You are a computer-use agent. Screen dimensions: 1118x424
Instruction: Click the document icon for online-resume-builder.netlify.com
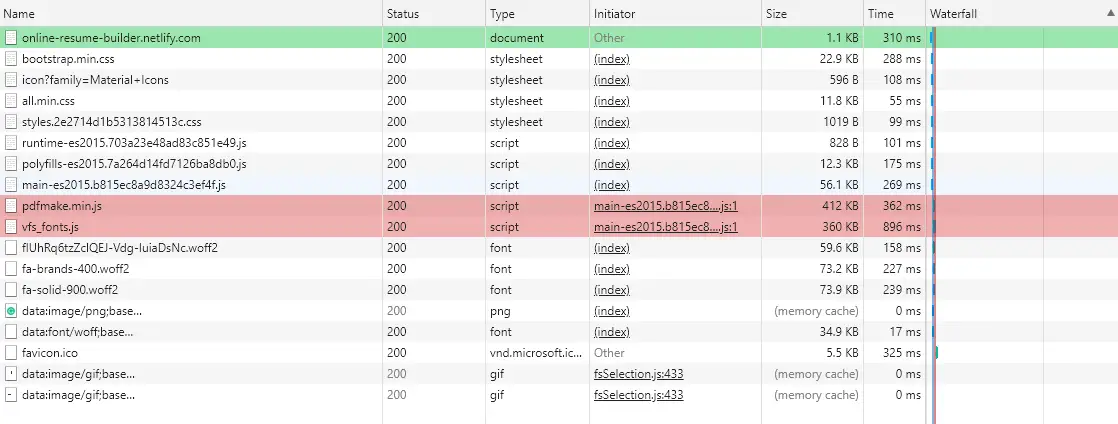click(x=11, y=38)
